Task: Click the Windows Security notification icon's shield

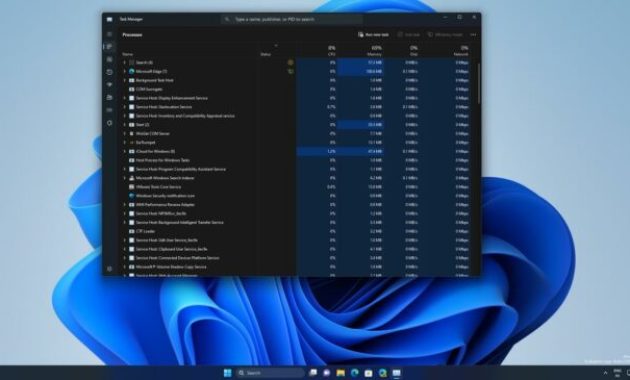Action: tap(131, 196)
